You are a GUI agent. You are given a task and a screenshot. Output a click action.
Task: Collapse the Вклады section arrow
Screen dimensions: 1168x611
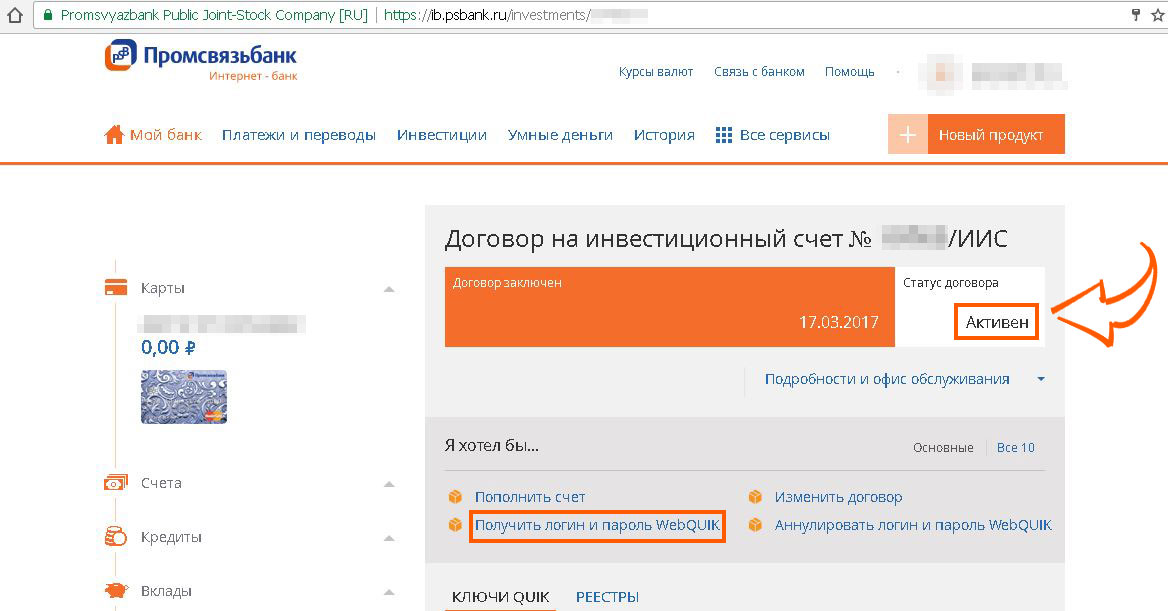pos(389,592)
